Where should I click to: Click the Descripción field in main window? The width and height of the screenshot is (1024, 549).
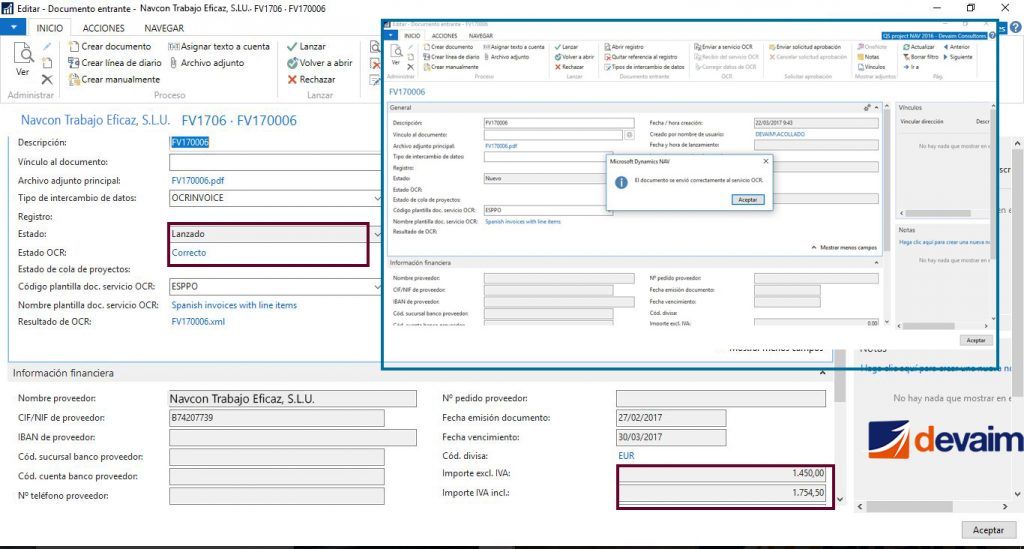tap(274, 142)
